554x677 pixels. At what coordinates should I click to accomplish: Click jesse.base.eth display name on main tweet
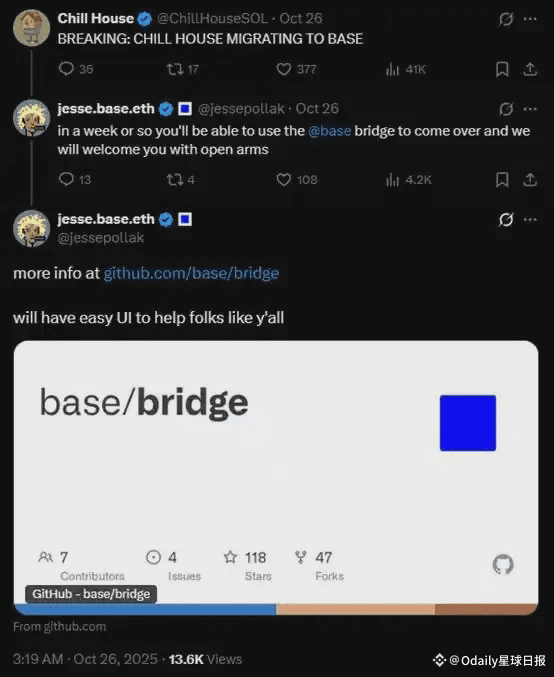(106, 219)
